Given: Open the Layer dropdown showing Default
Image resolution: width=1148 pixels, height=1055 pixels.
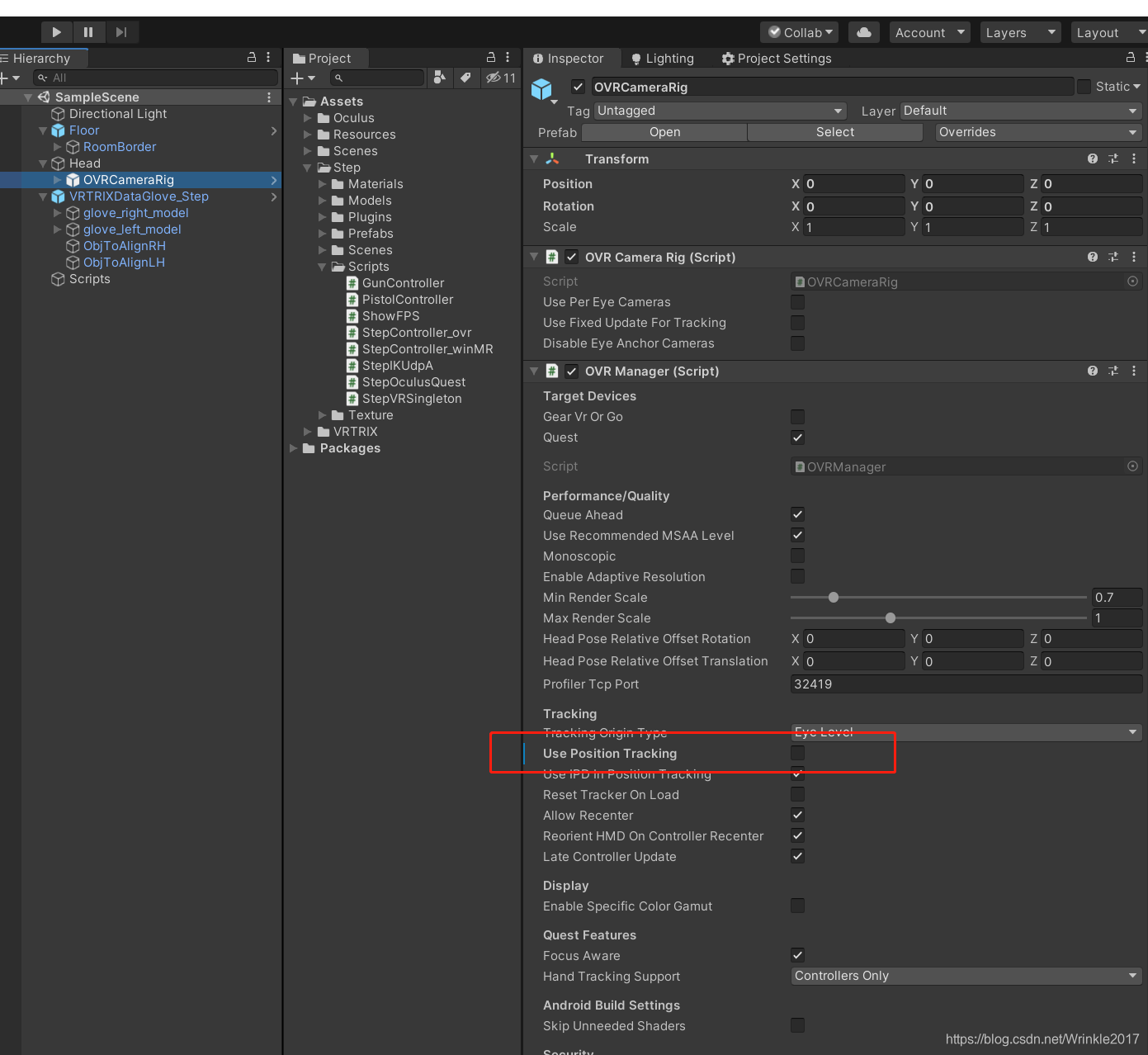Looking at the screenshot, I should pos(1022,111).
